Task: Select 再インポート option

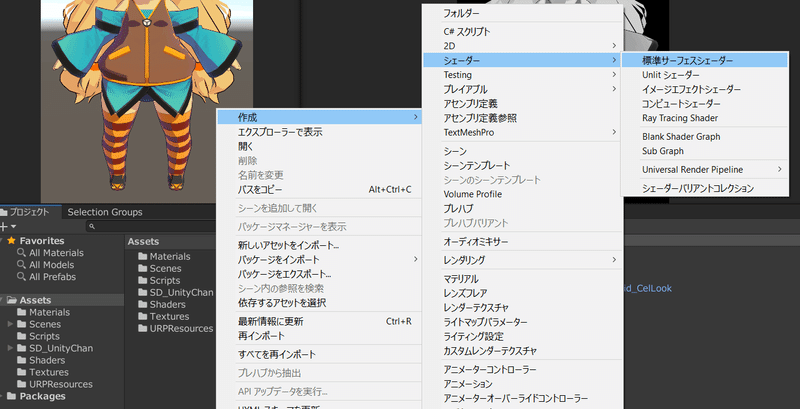Action: point(319,336)
